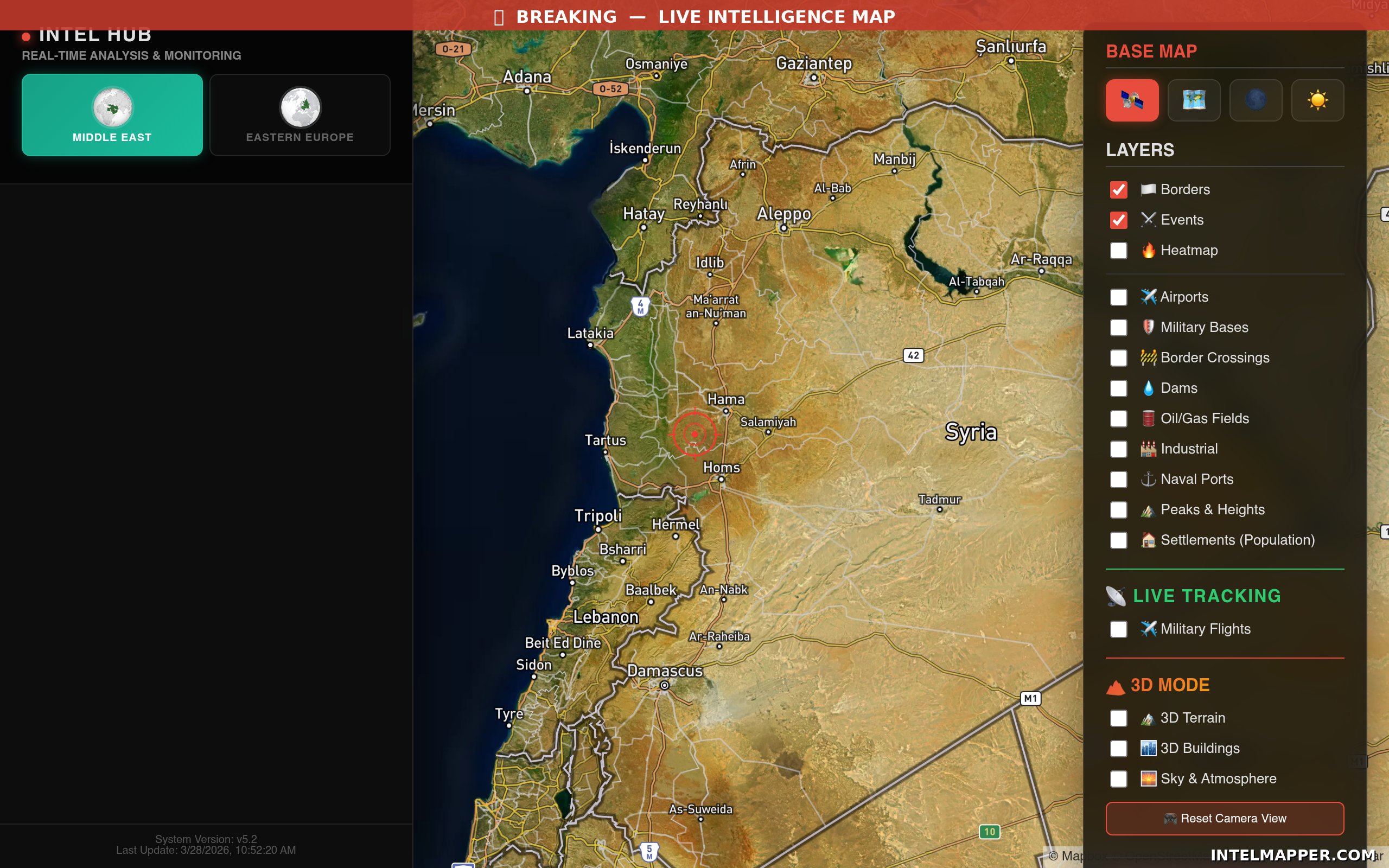Click the Damascus capital marker on the map

coord(664,685)
